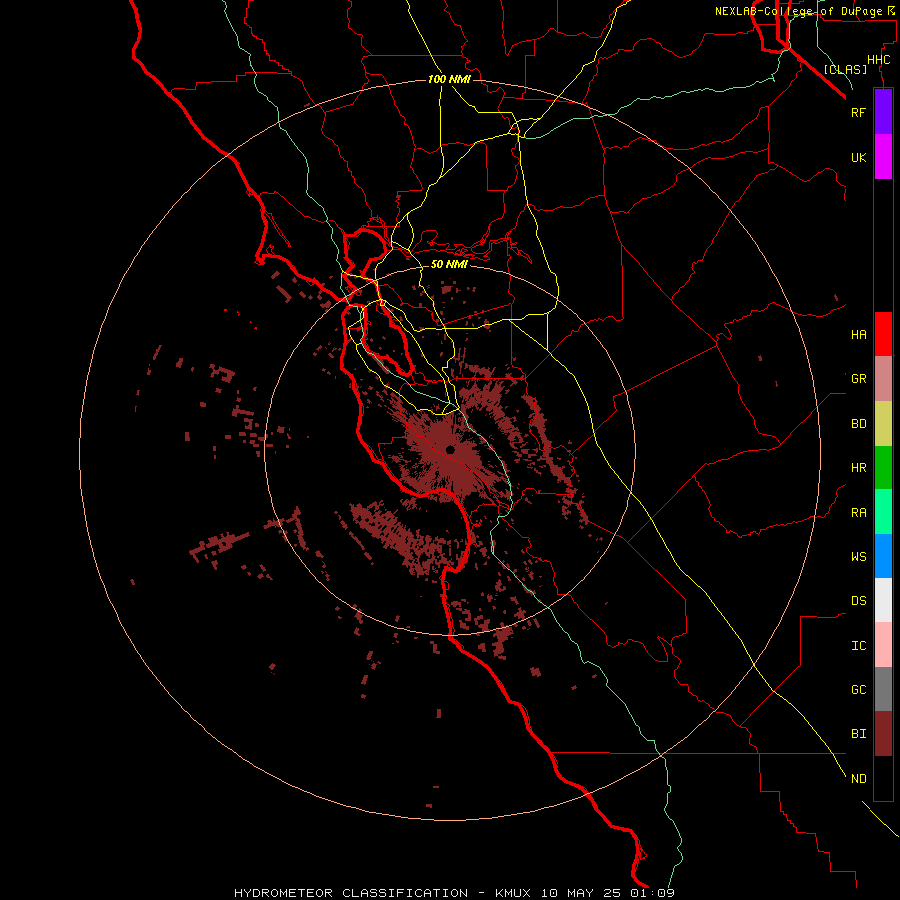Click the IC legend label

(858, 646)
